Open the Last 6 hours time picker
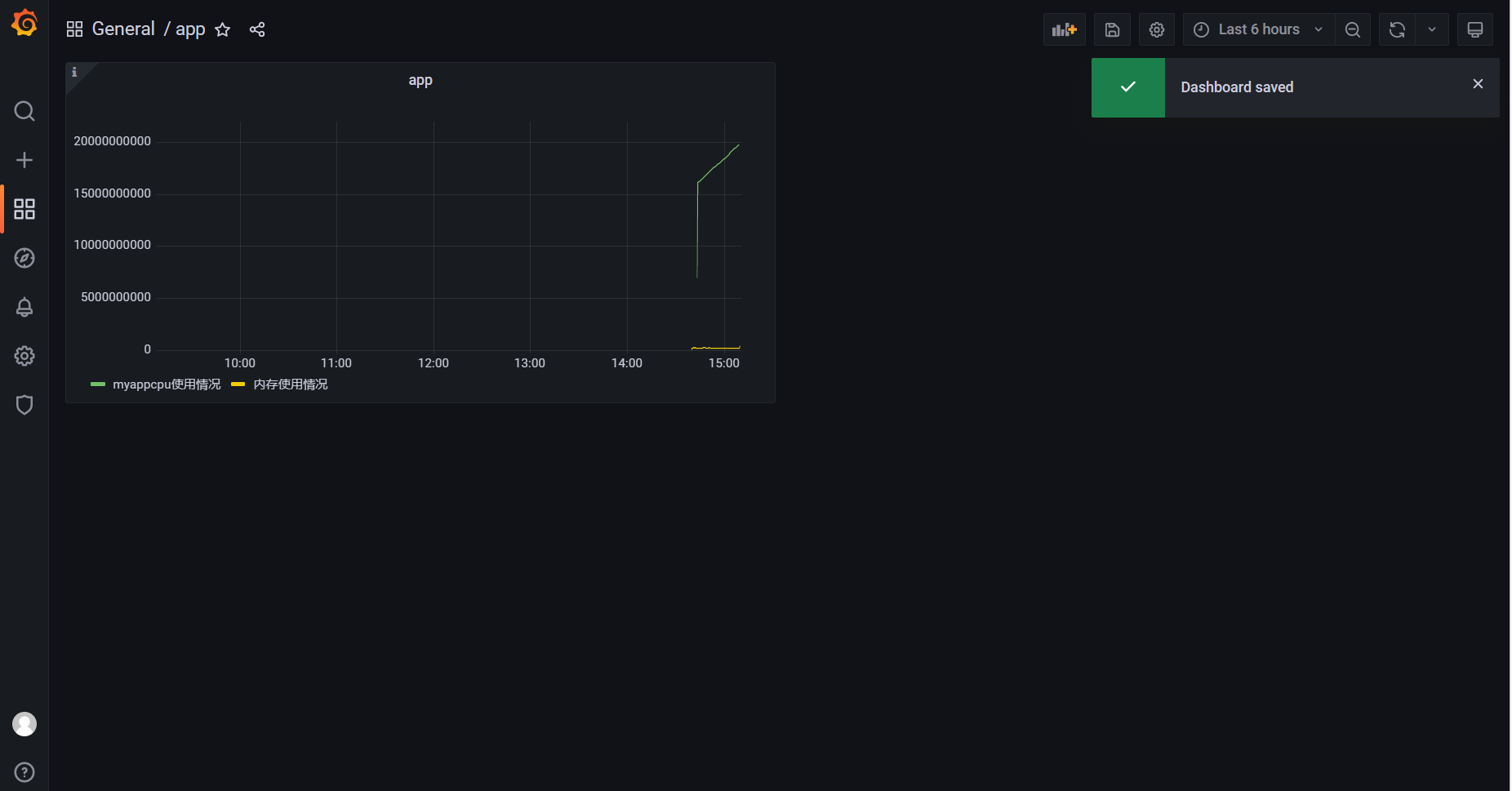 point(1258,29)
